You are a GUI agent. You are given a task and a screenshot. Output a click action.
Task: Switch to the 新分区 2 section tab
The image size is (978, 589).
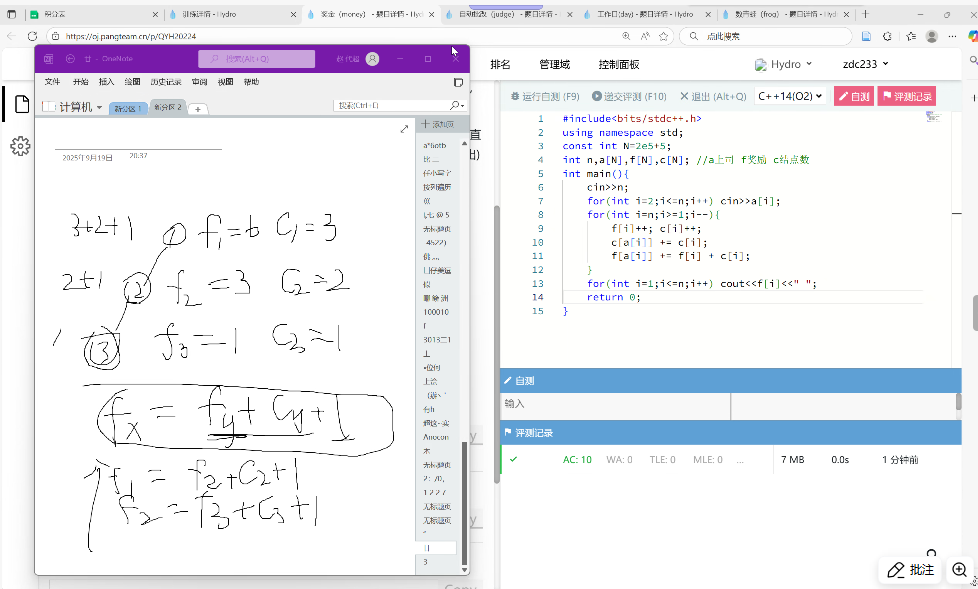coord(167,107)
